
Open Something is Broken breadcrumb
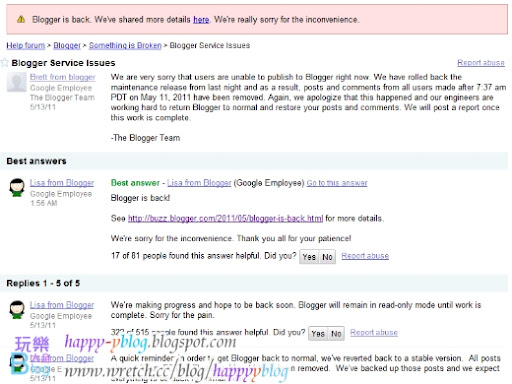[x=125, y=45]
